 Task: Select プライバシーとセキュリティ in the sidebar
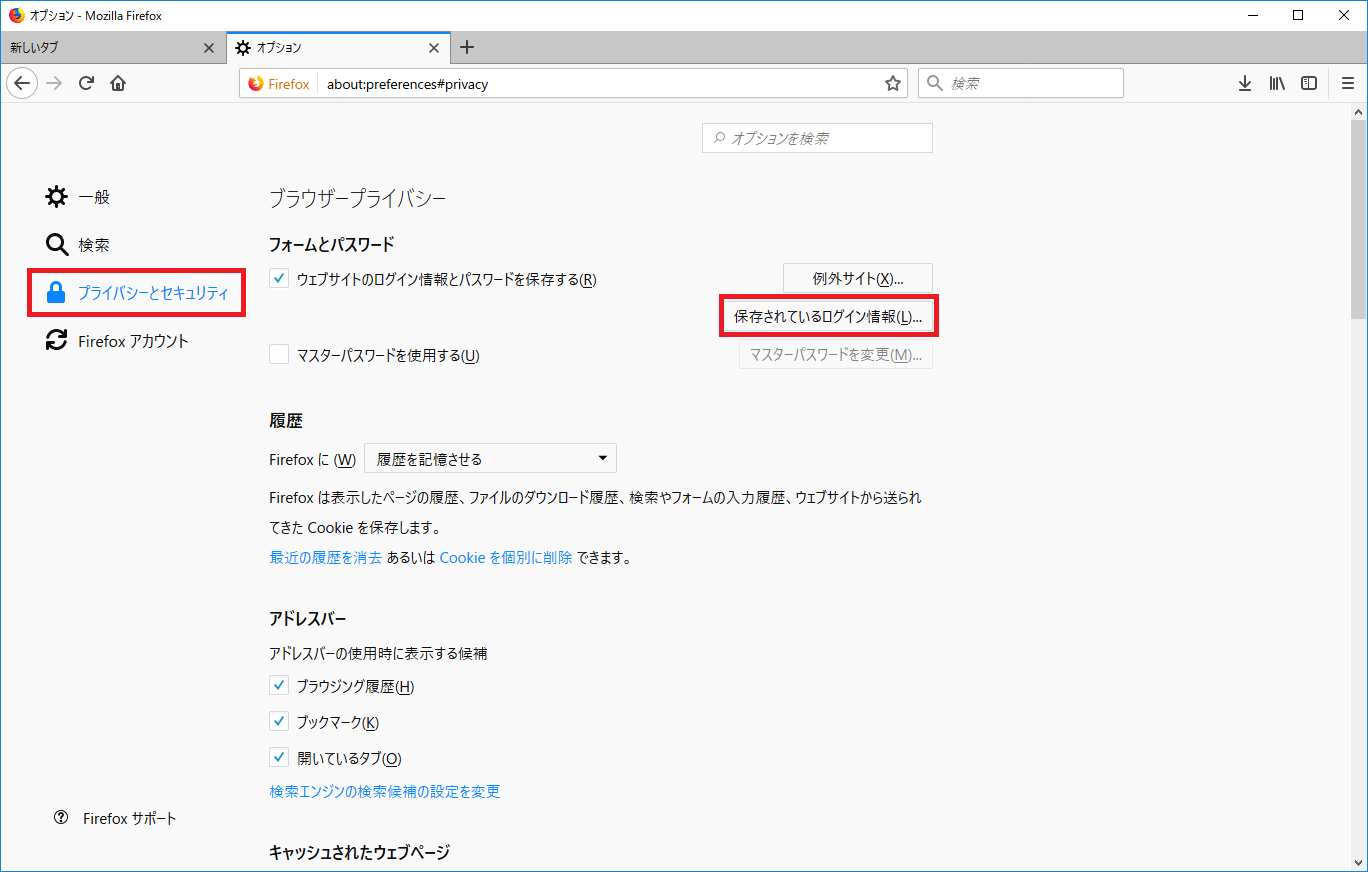coord(137,293)
